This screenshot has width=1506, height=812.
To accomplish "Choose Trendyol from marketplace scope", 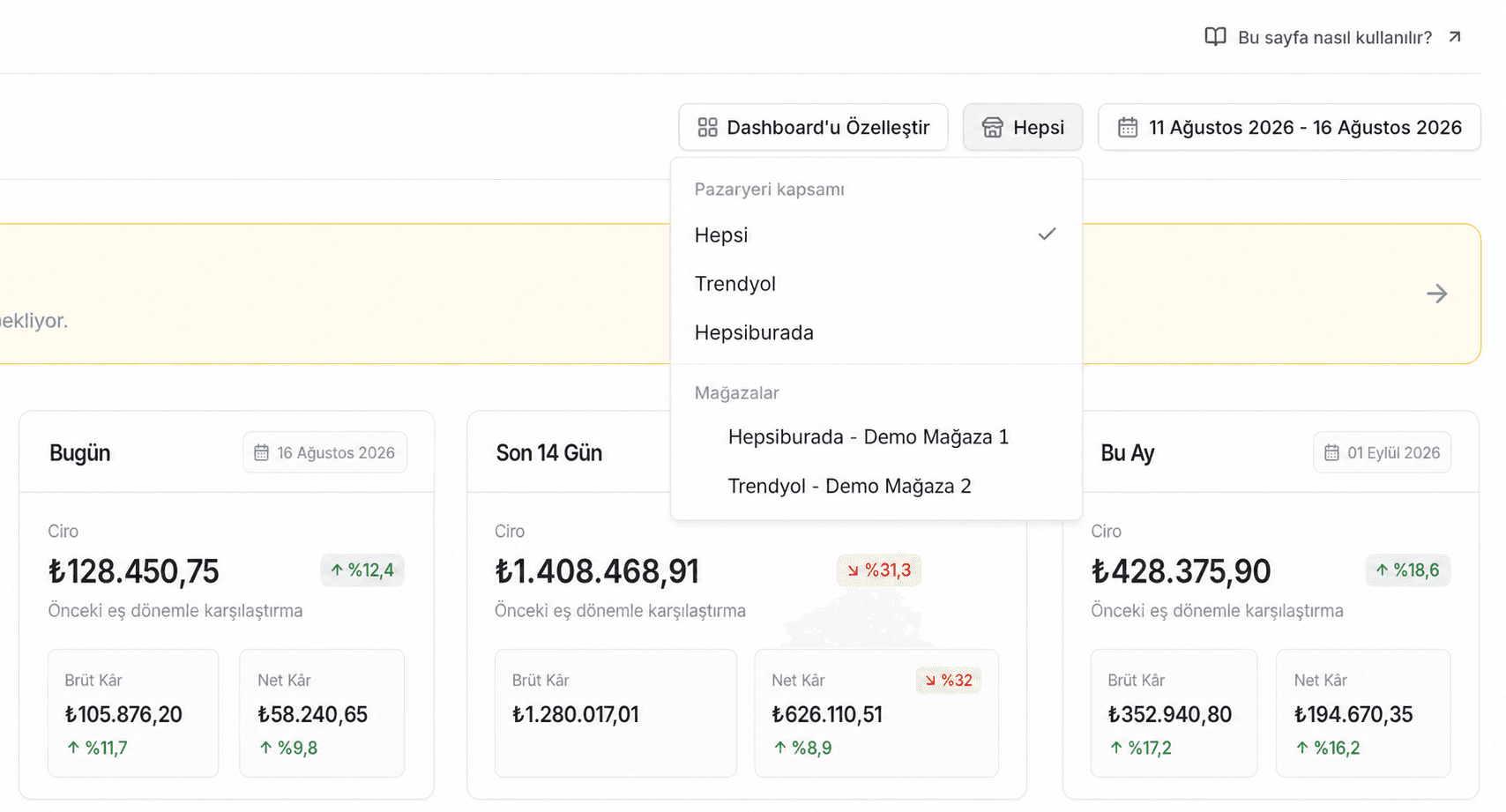I will tap(876, 284).
